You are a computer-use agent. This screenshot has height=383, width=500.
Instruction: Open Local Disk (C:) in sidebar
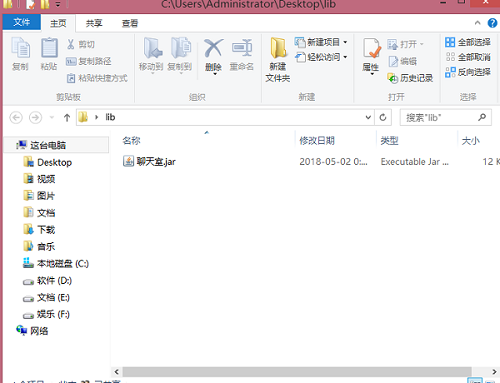click(x=56, y=264)
